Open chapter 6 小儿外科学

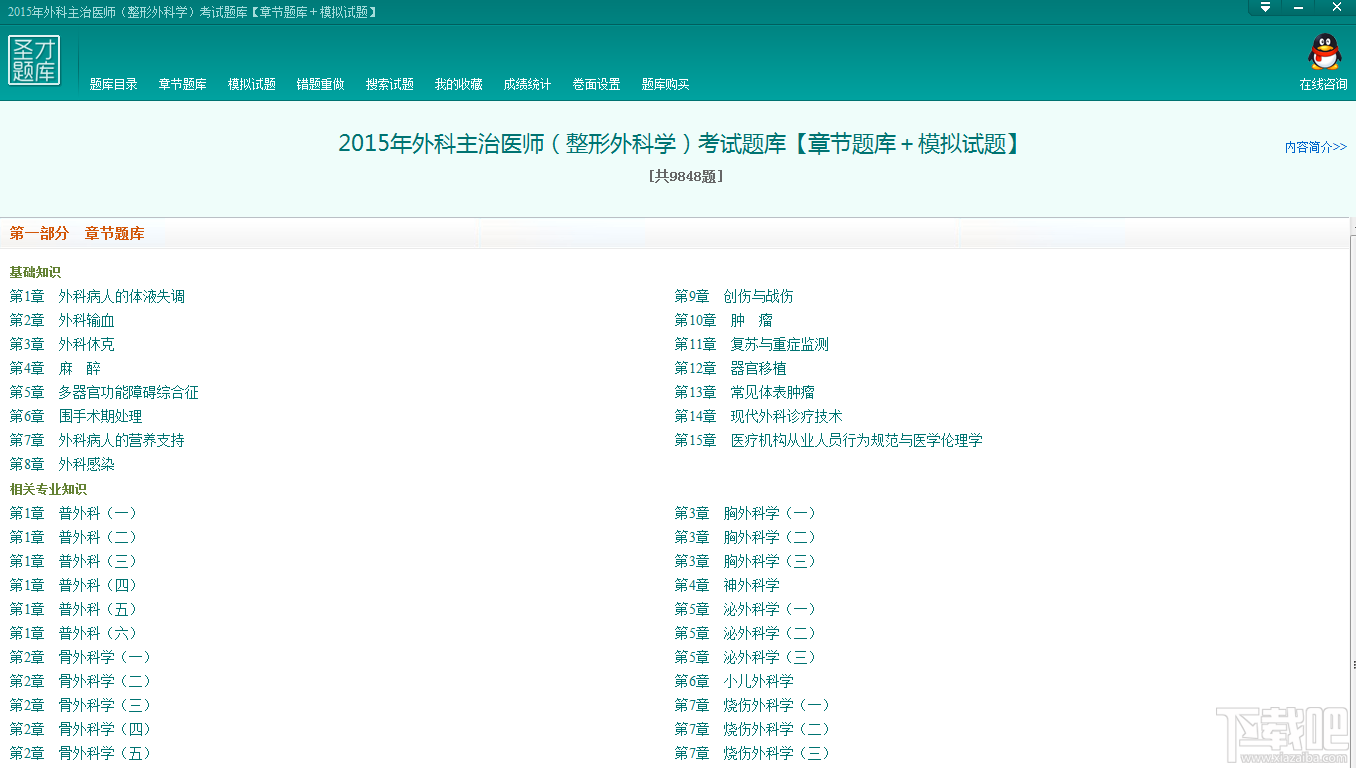734,681
